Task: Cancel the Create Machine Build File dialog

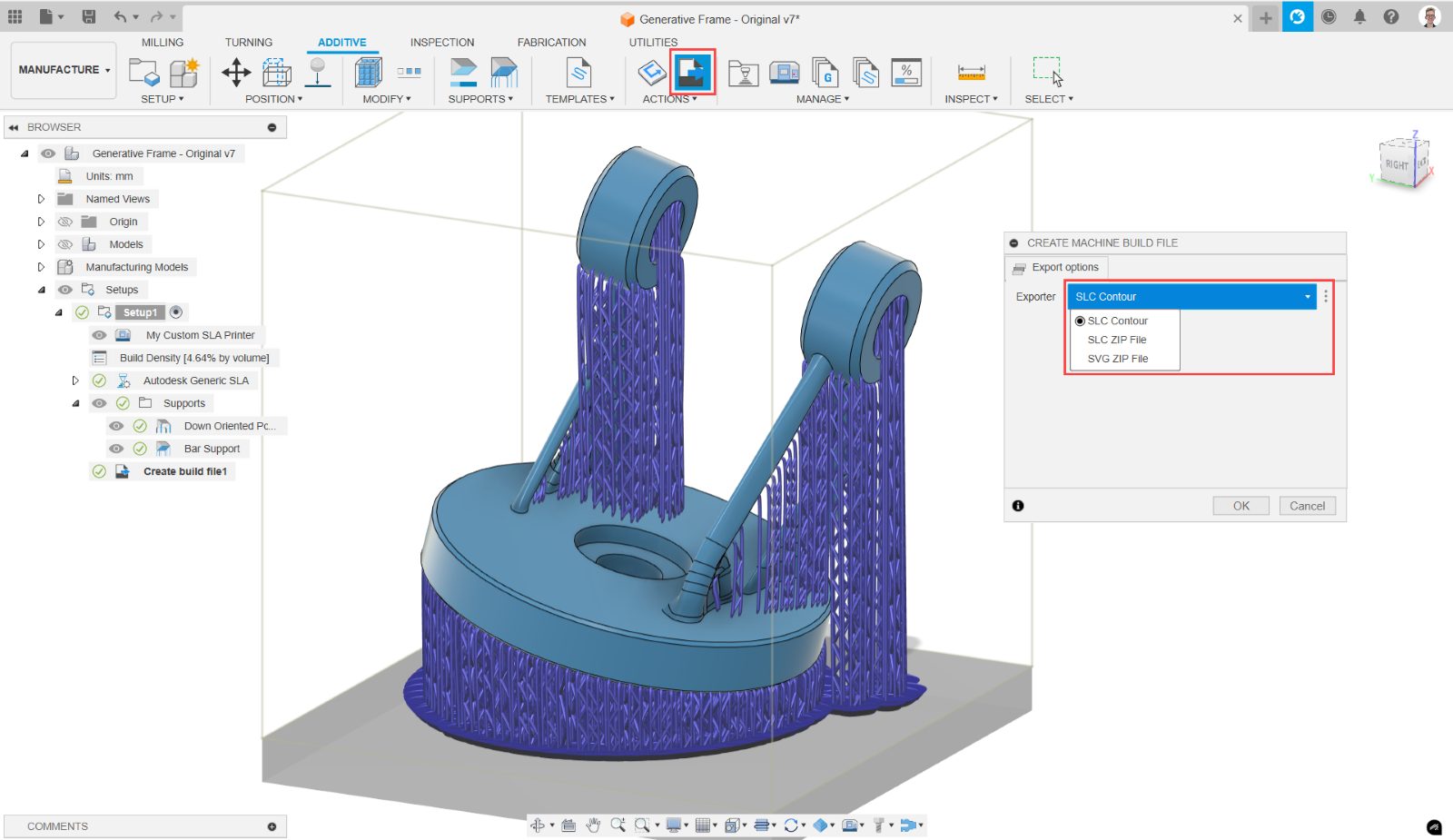Action: [x=1307, y=506]
